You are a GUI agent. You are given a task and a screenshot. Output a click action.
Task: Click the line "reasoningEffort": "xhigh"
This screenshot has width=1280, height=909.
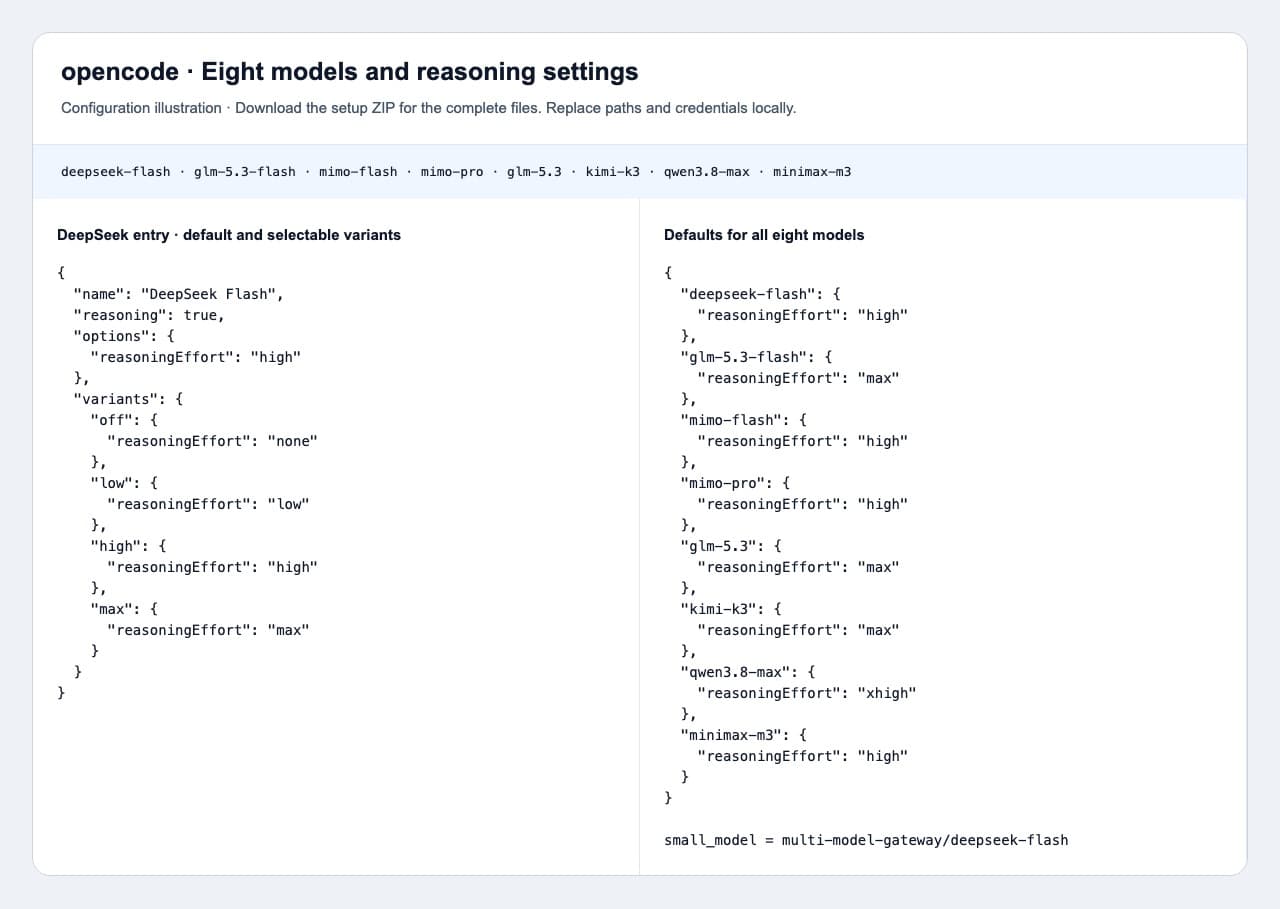[807, 693]
